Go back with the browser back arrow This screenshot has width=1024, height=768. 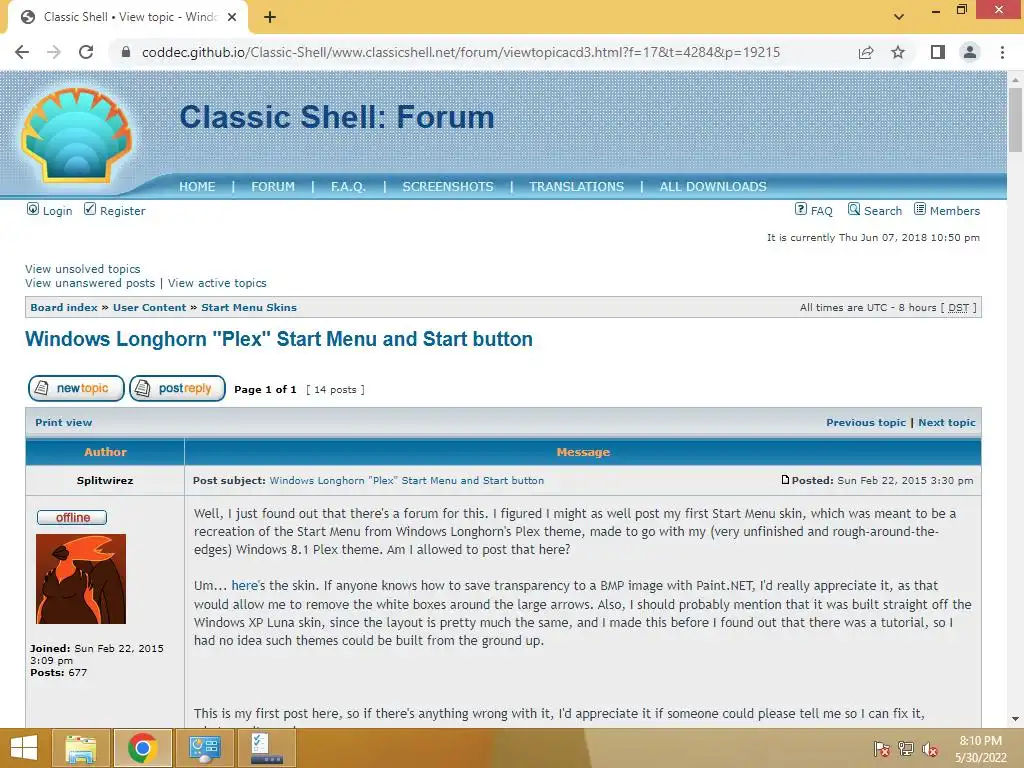(22, 52)
